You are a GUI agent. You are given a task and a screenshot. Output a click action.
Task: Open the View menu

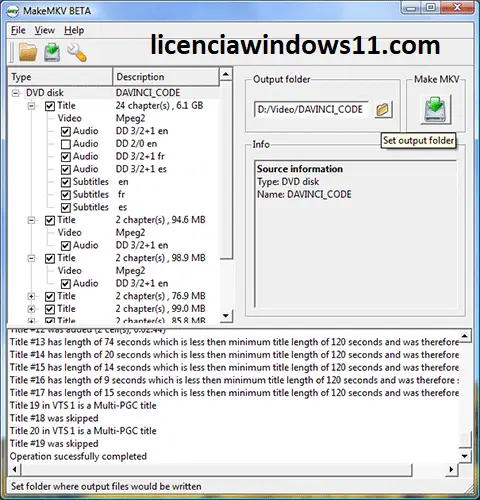45,30
